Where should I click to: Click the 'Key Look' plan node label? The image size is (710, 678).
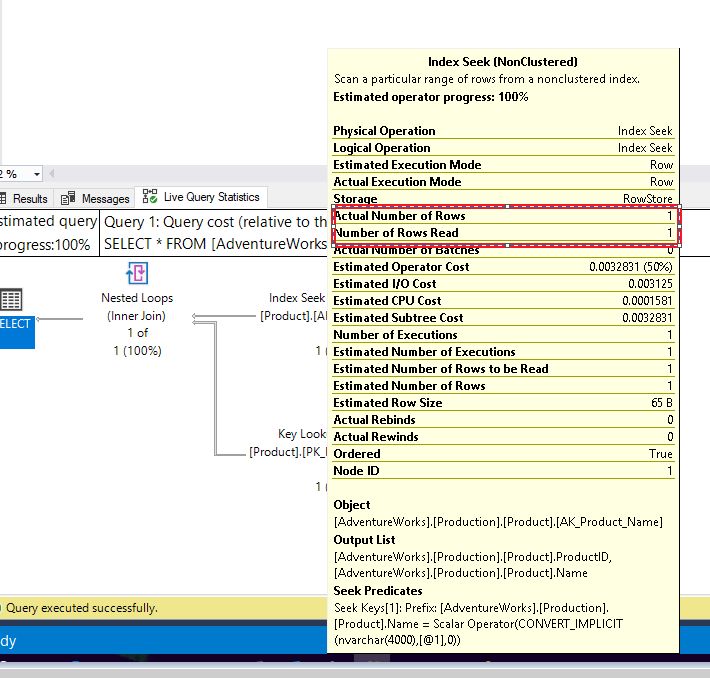302,434
